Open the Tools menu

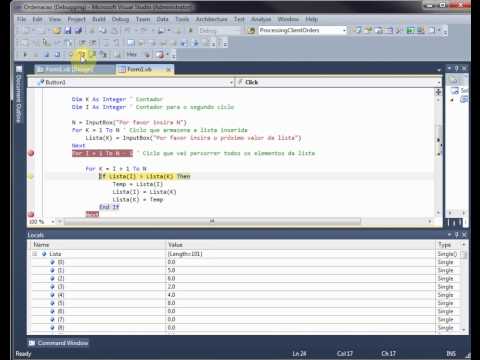pyautogui.click(x=182, y=19)
